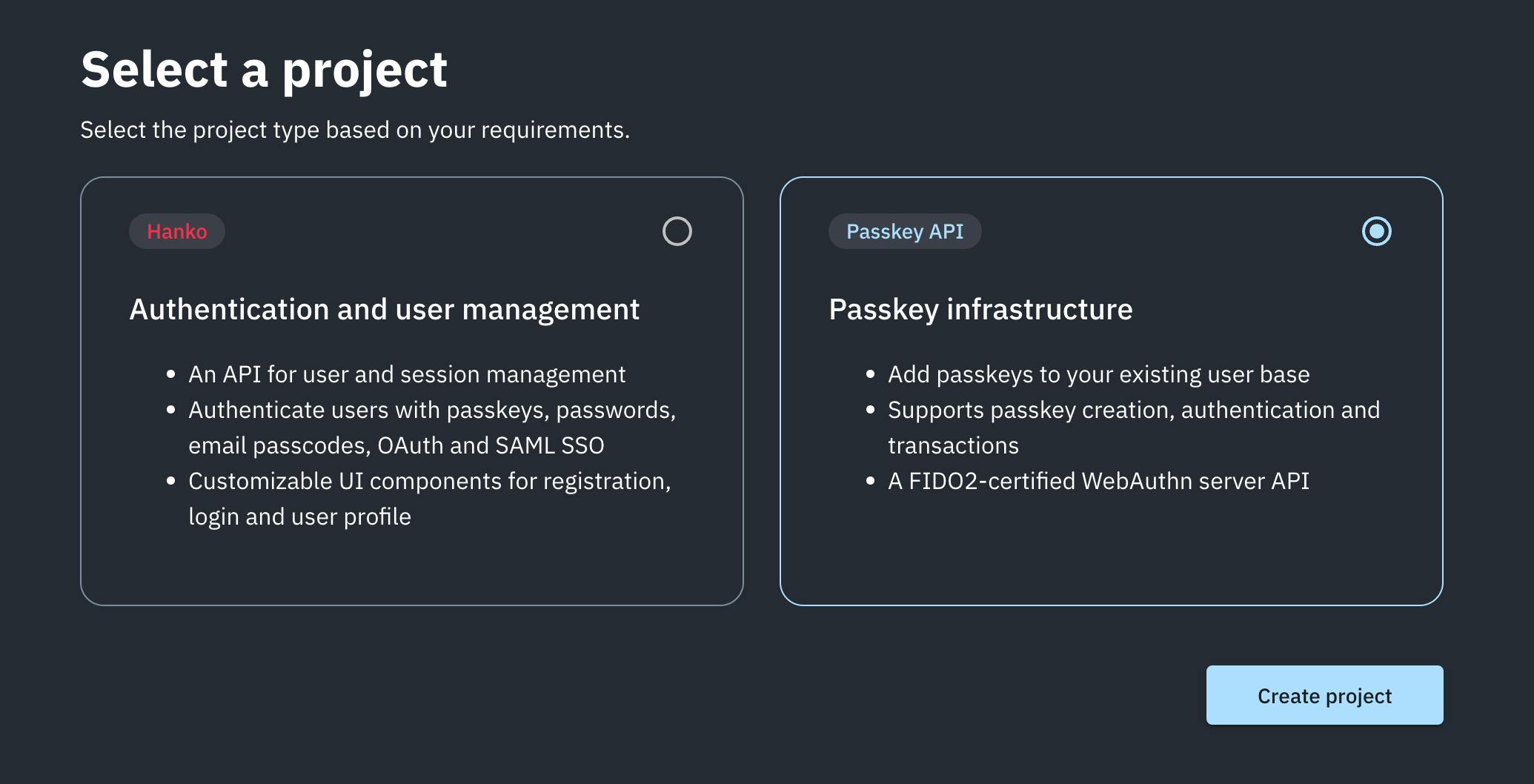1534x784 pixels.
Task: Click the FIDO2-certified WebAuthn server bullet
Action: [1099, 481]
